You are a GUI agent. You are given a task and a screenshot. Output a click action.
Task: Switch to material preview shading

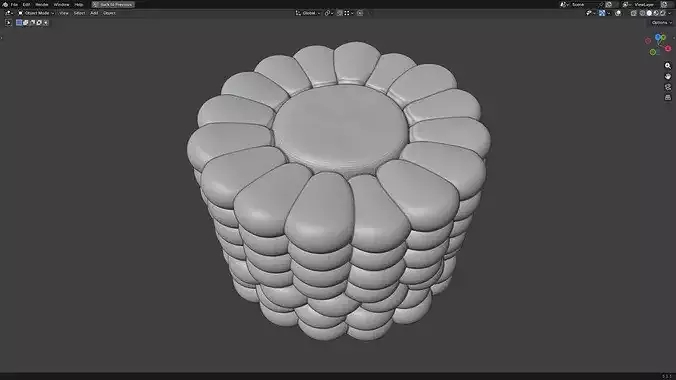click(x=656, y=13)
